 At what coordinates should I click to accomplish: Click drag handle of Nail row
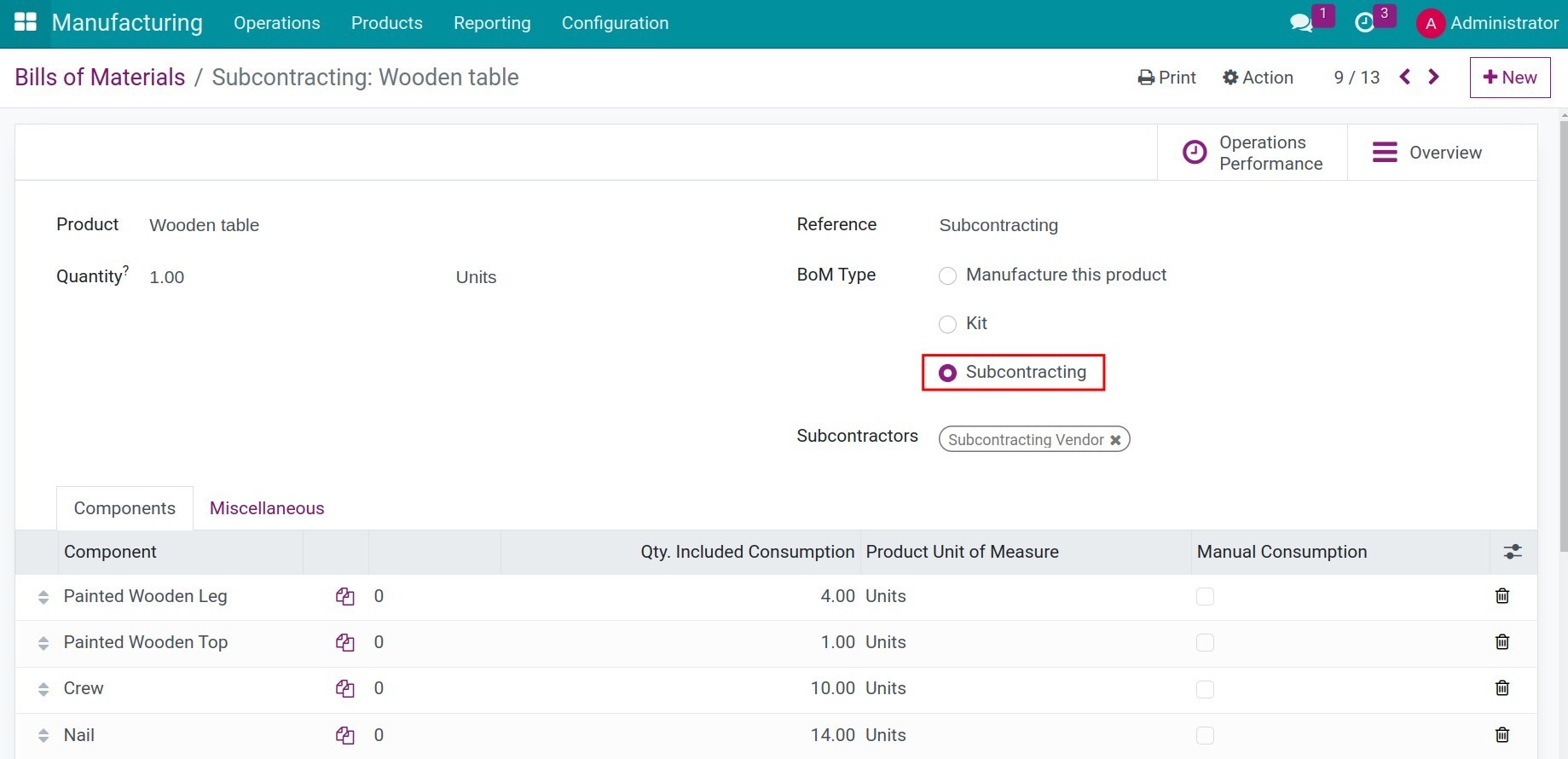pos(43,735)
